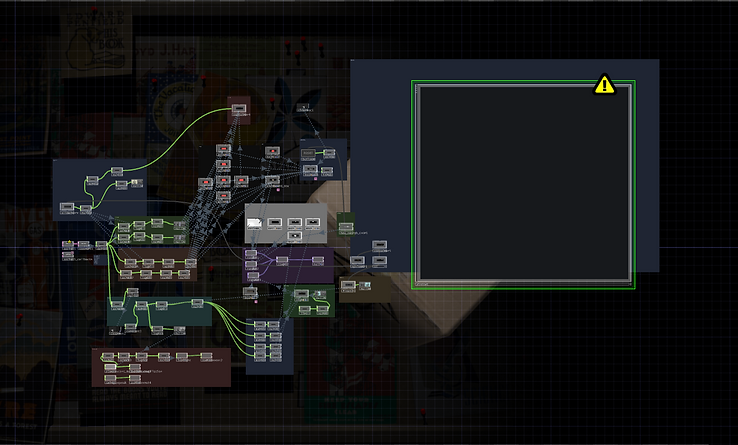738x445 pixels.
Task: Select the node in the small green backdrop beside the navy panel
Action: click(x=346, y=227)
